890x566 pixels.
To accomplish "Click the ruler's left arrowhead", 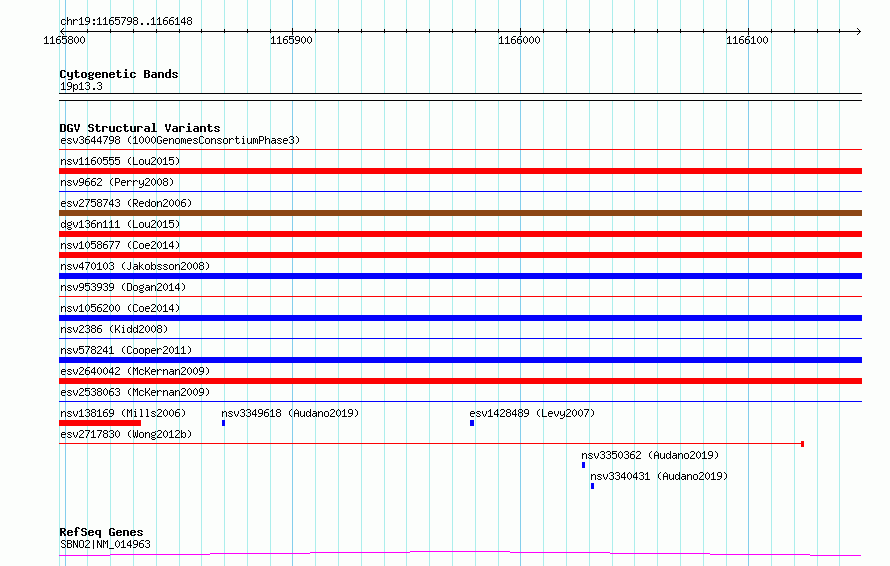I will (62, 31).
